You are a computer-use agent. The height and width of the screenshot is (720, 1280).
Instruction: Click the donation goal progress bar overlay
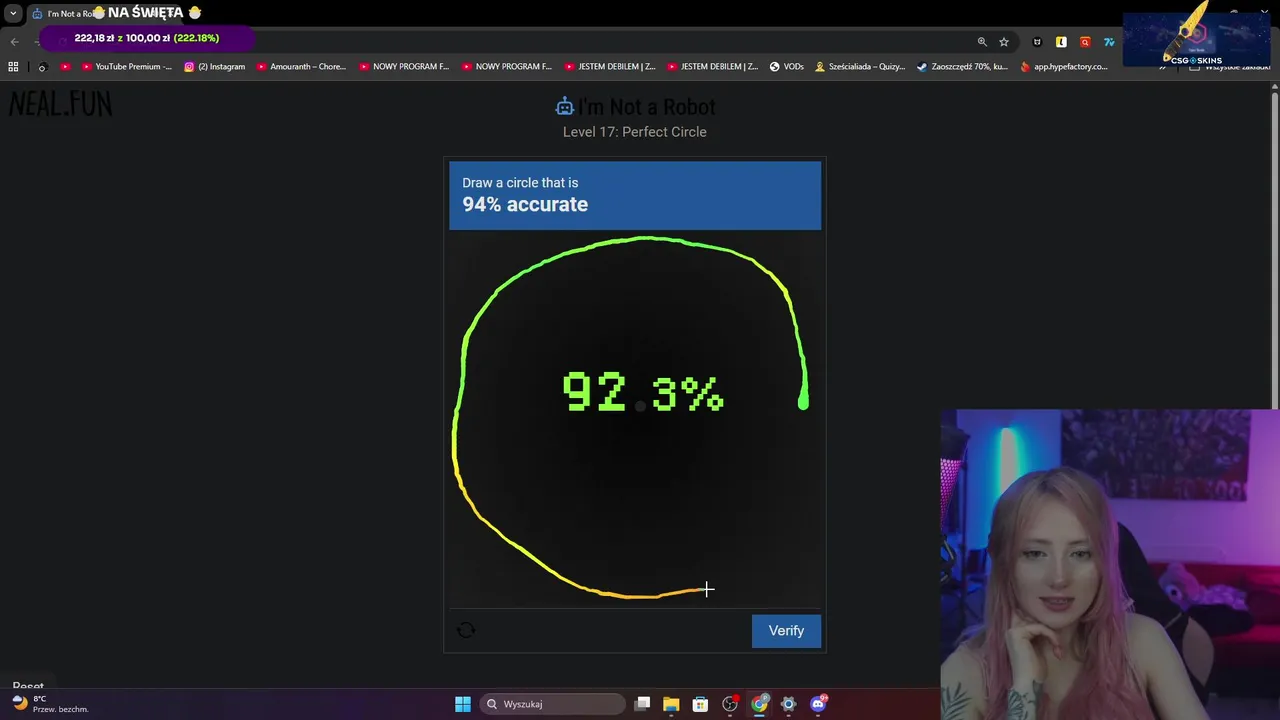(x=147, y=38)
